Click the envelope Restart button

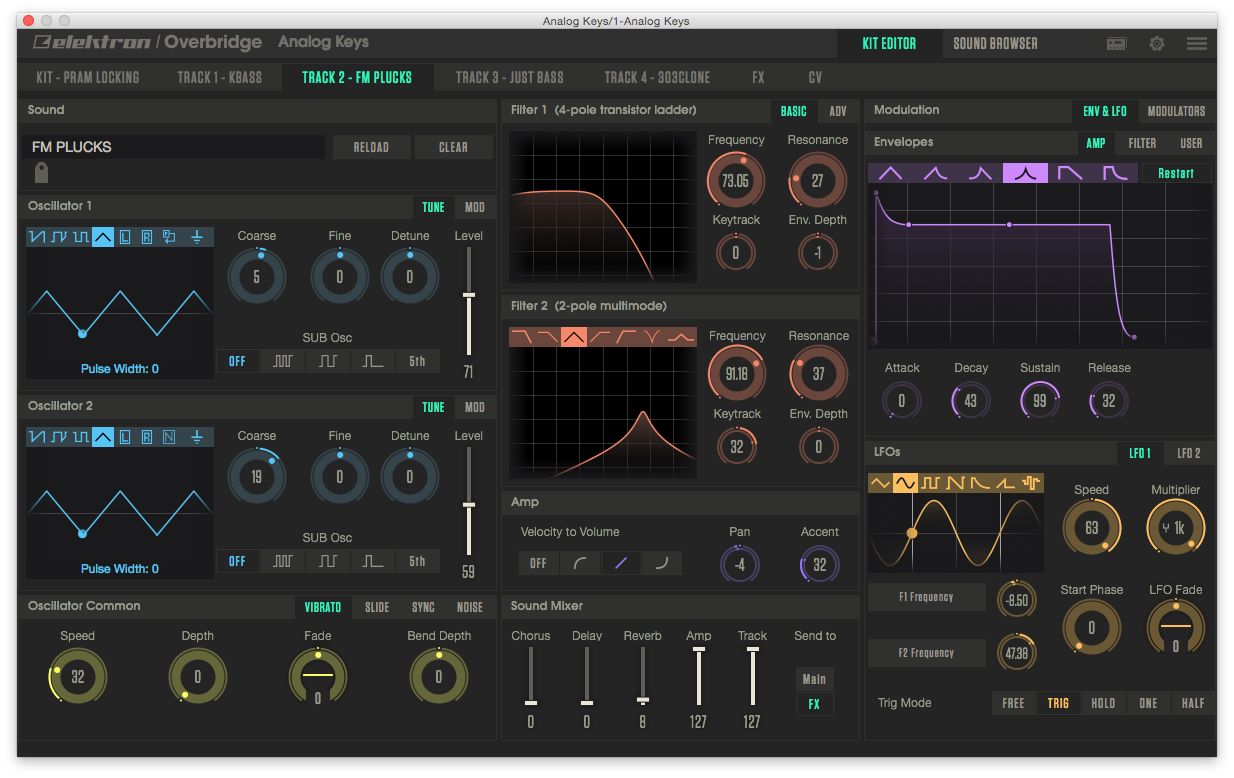1176,173
